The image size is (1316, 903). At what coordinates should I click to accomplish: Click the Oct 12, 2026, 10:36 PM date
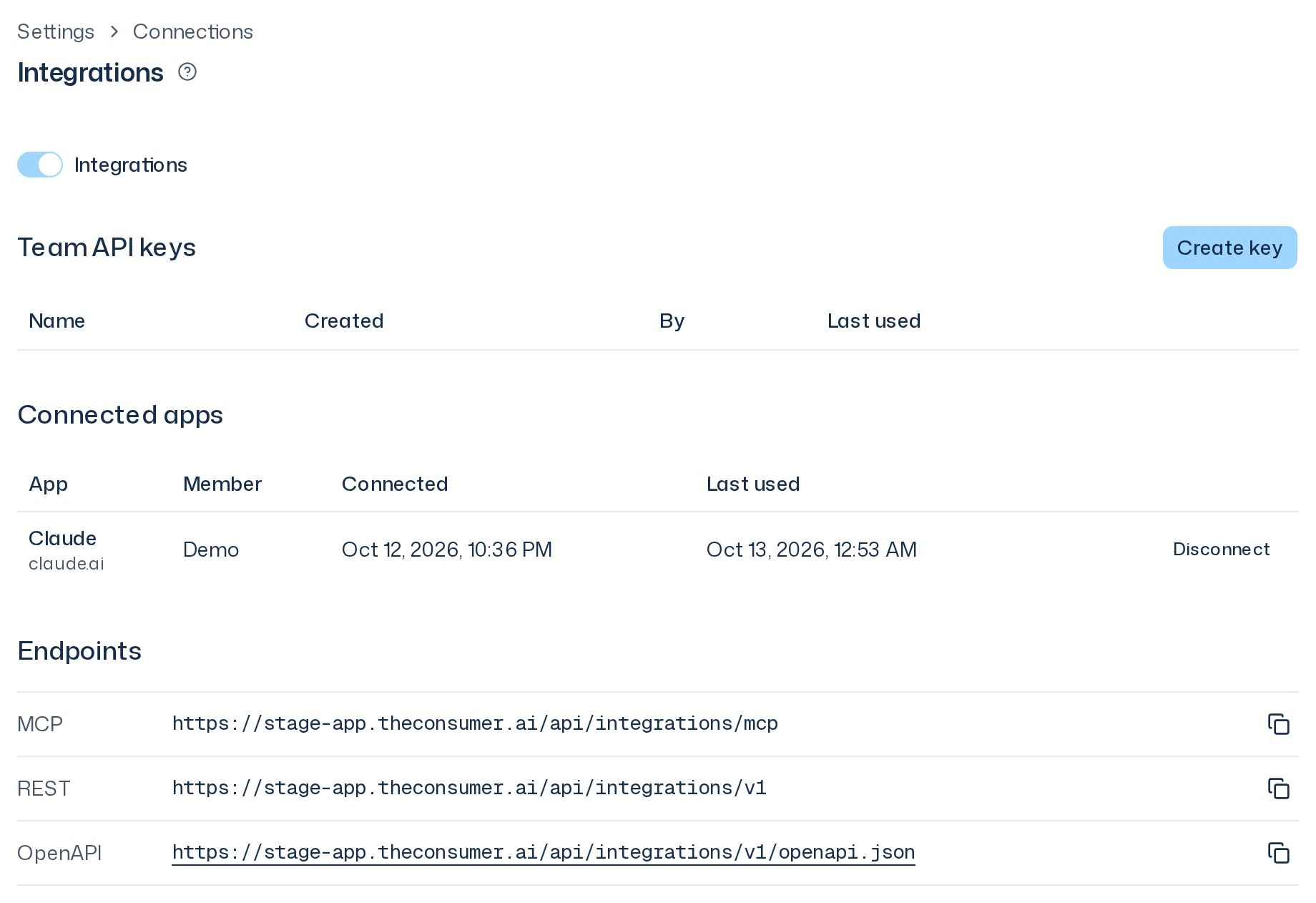pos(447,550)
